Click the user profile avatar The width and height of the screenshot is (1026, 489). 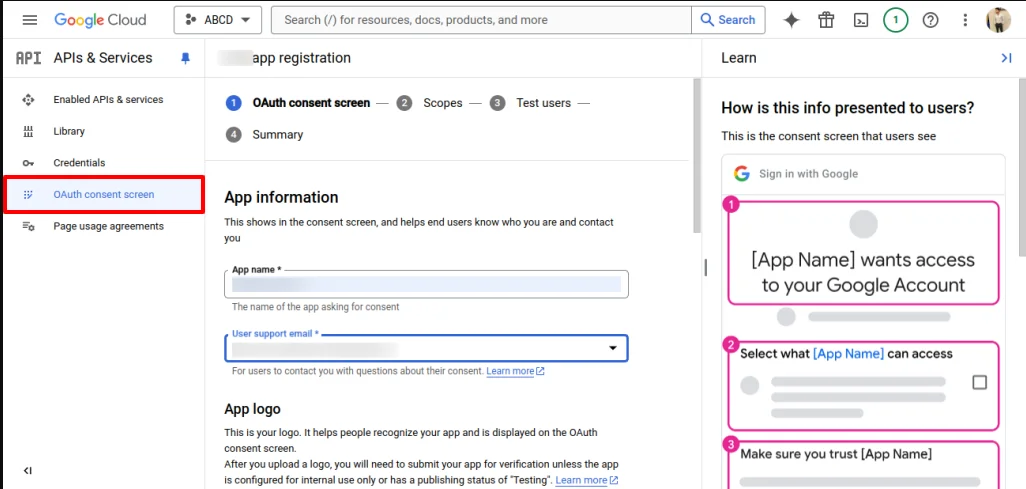[x=998, y=20]
